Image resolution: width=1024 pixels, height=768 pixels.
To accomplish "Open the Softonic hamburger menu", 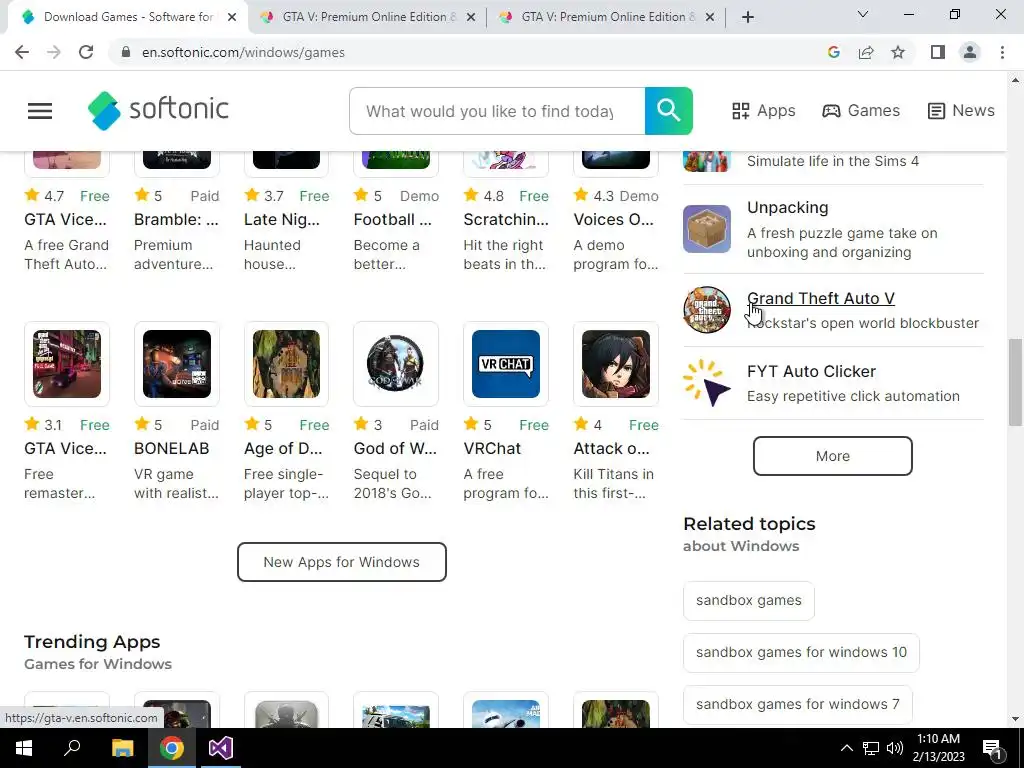I will (x=40, y=111).
